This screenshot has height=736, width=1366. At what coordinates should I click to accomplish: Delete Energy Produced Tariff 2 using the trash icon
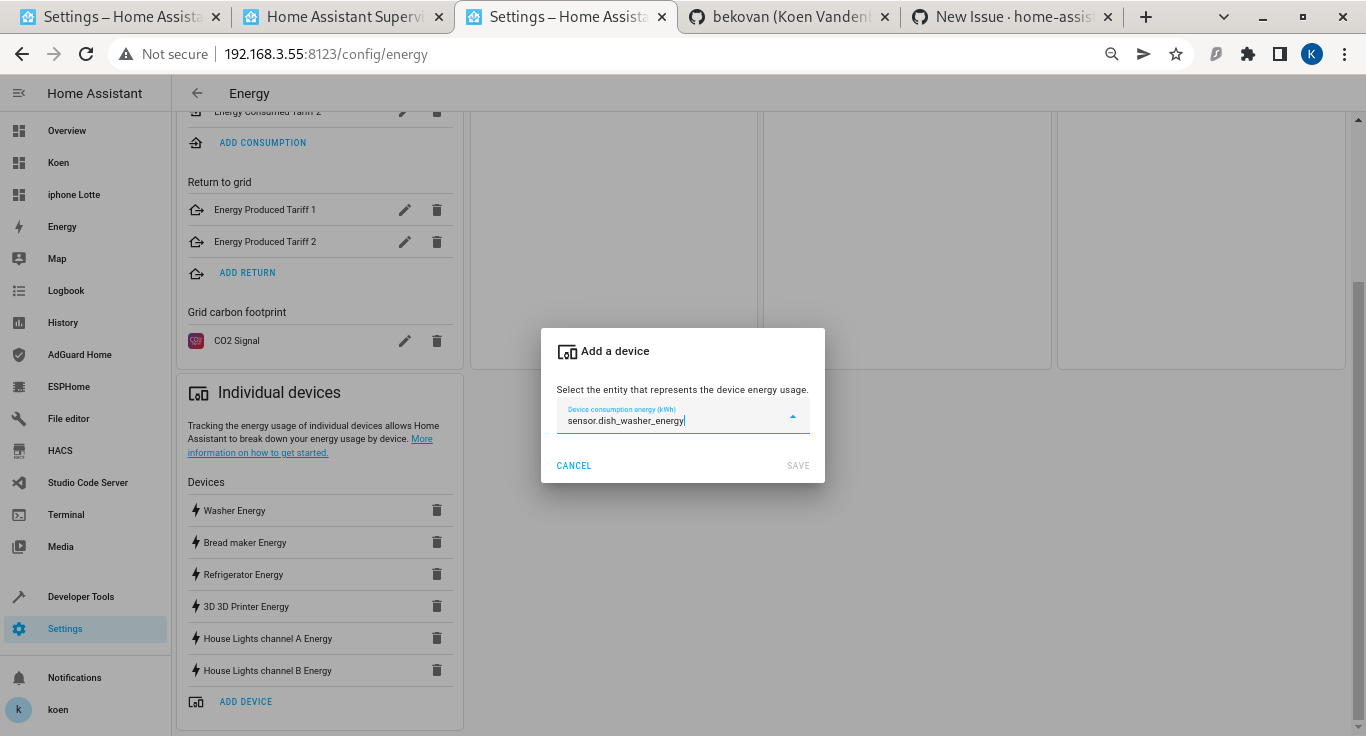(437, 241)
